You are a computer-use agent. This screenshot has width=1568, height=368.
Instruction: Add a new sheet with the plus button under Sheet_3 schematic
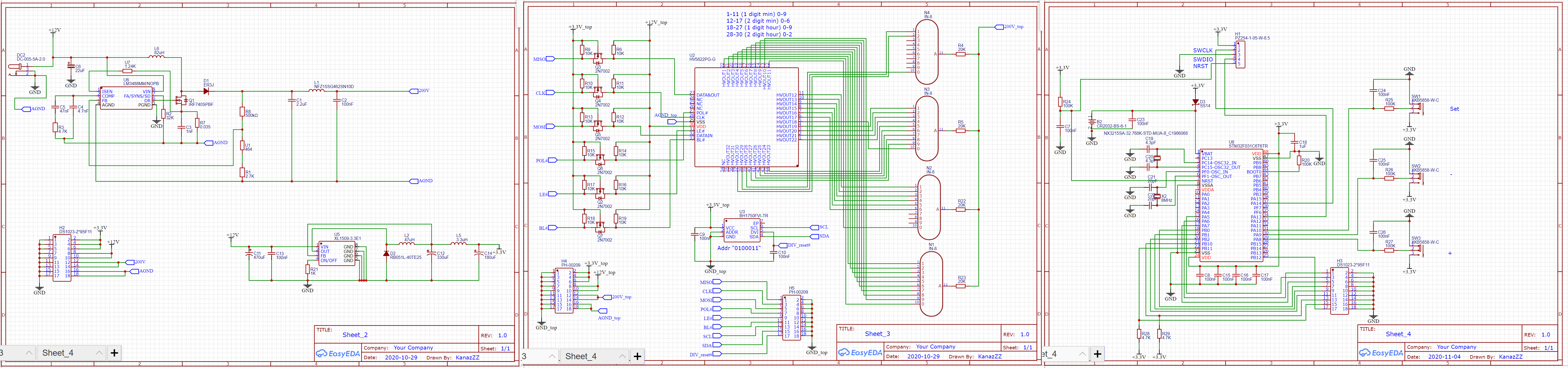click(637, 357)
